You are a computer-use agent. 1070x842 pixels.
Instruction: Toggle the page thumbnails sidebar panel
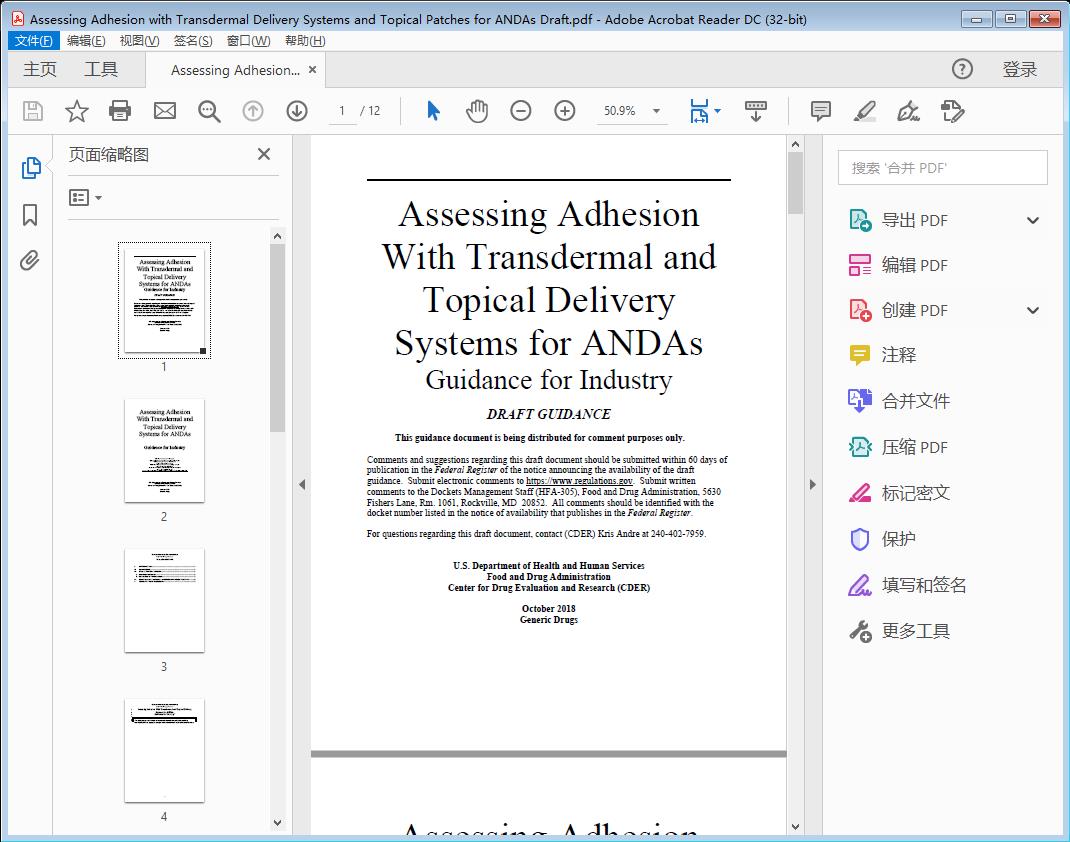point(30,168)
